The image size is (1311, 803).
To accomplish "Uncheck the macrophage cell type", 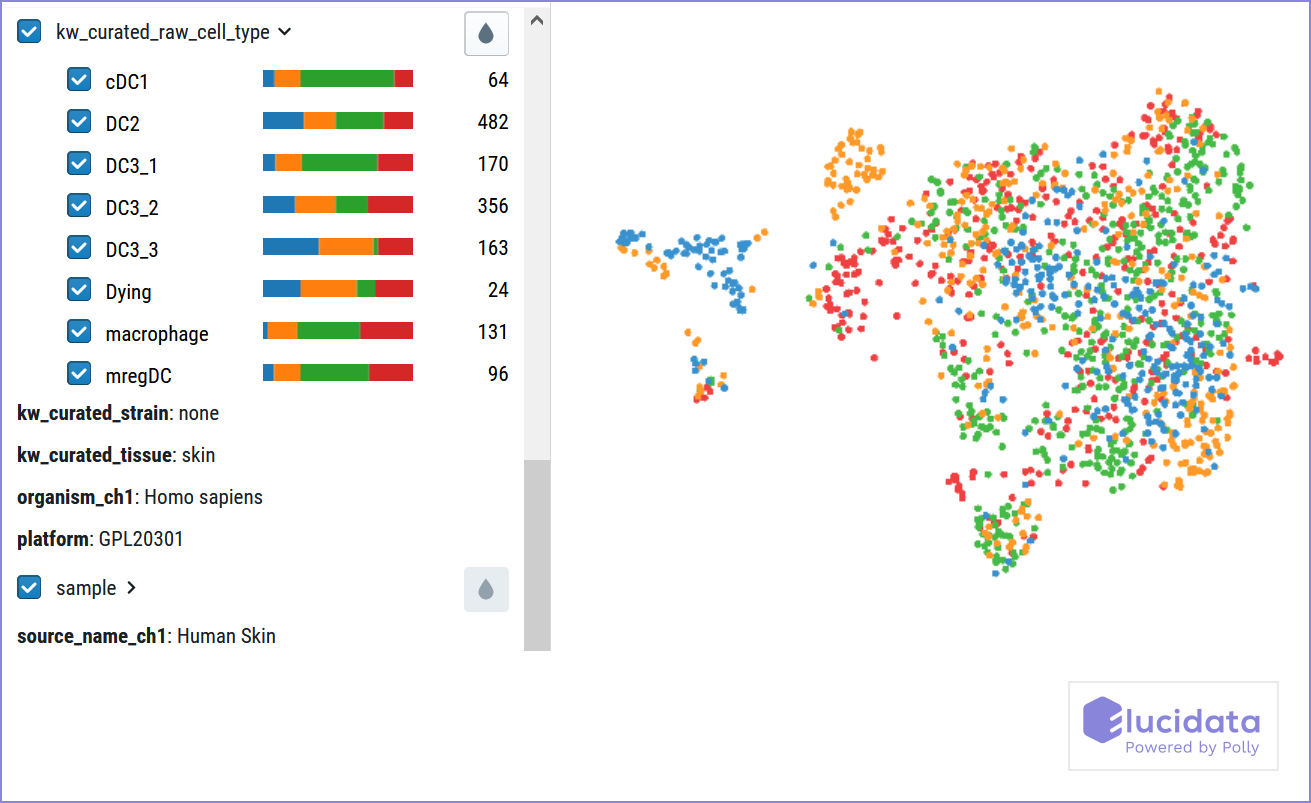I will 79,331.
